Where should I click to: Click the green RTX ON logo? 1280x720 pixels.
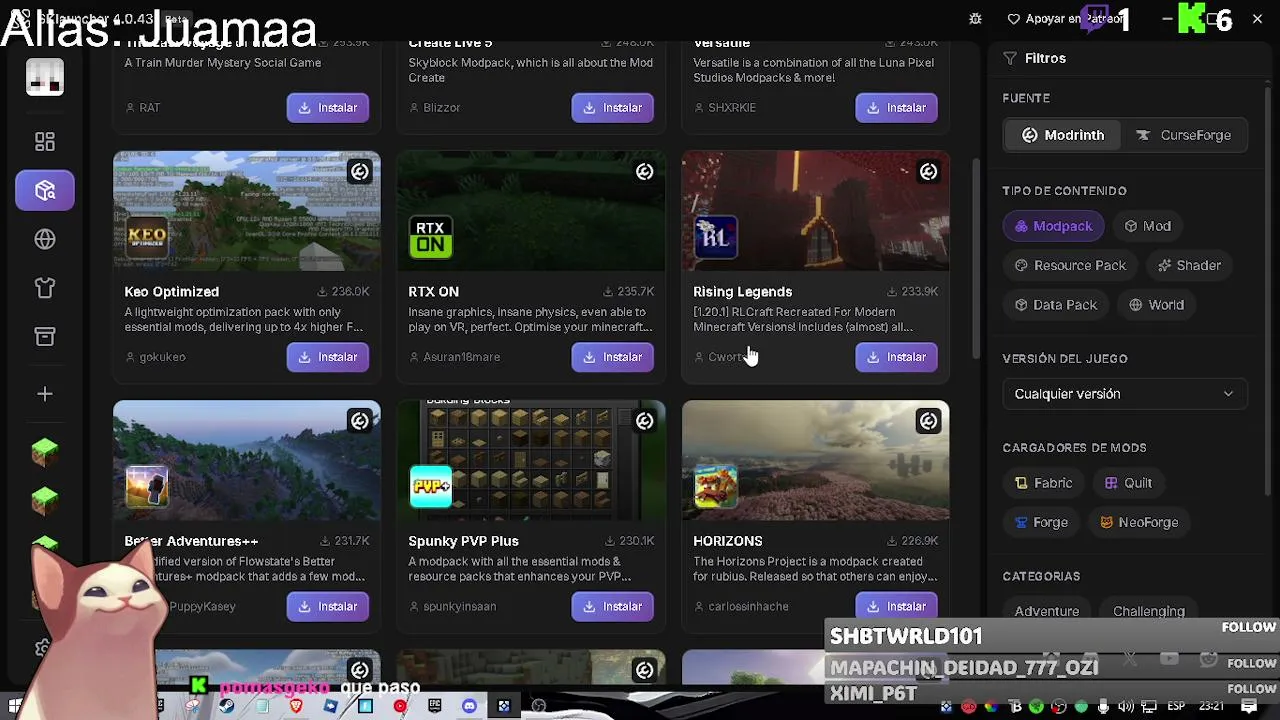[431, 238]
